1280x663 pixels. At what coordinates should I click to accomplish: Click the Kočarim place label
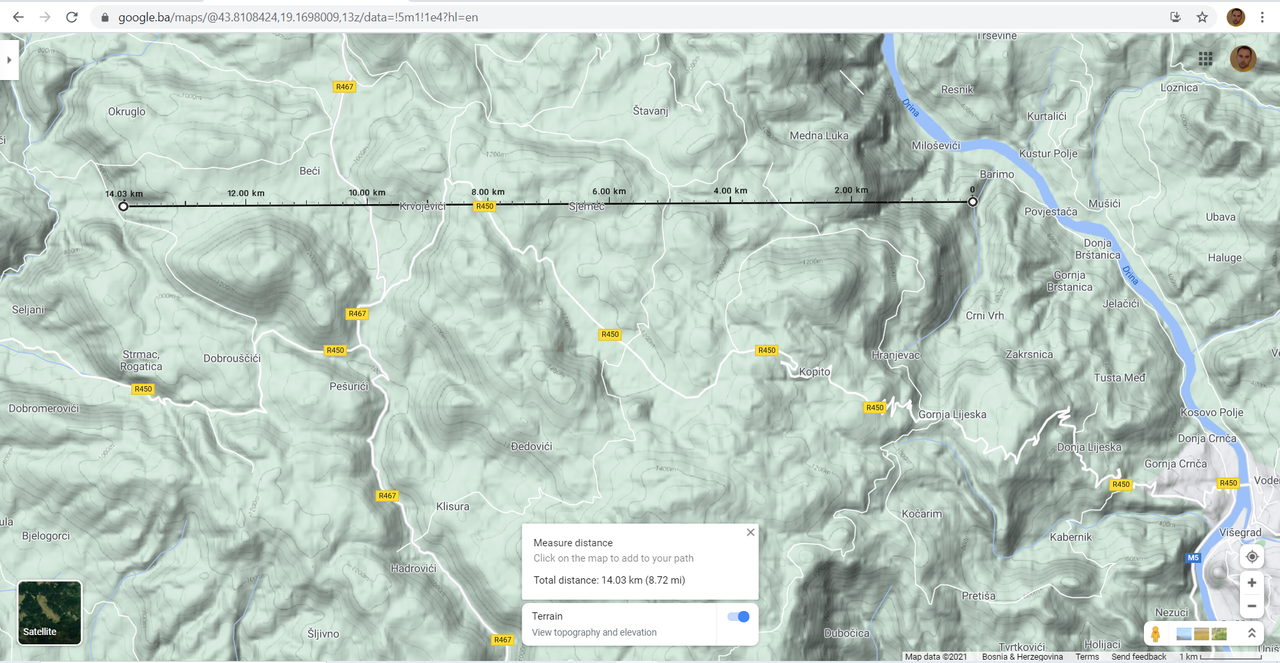click(x=922, y=514)
